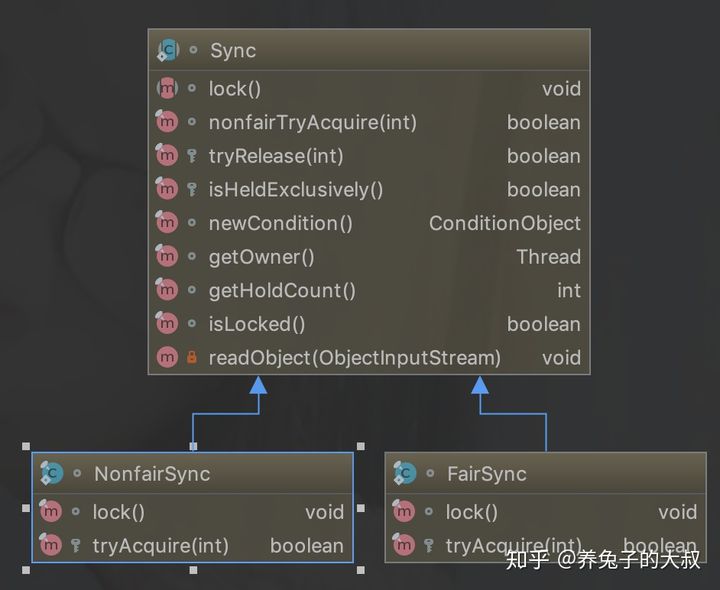This screenshot has height=590, width=720.
Task: Click the int return type of getHoldCount()
Action: (569, 291)
